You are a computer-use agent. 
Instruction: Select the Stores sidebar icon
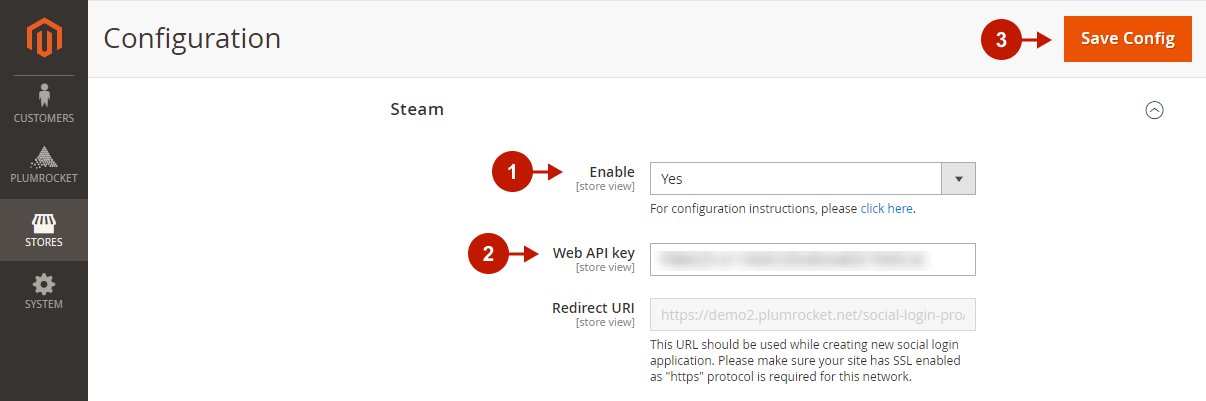44,228
